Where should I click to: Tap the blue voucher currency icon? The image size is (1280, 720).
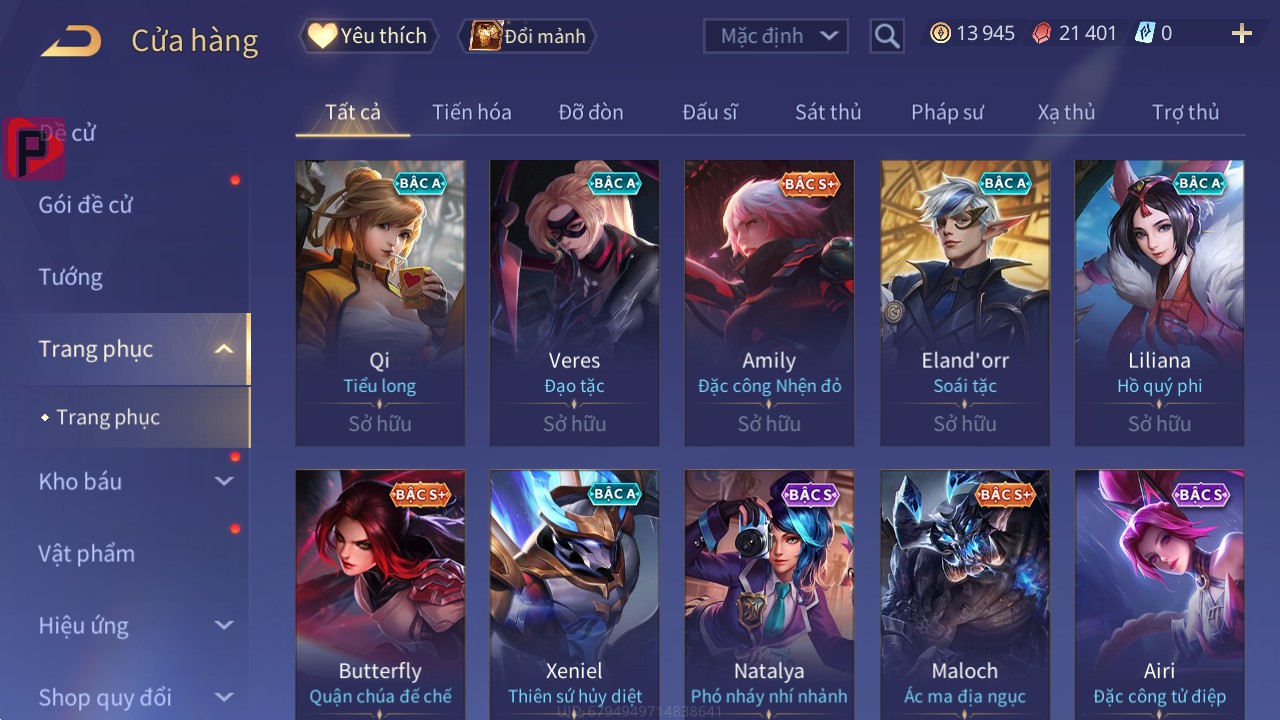click(x=1144, y=33)
